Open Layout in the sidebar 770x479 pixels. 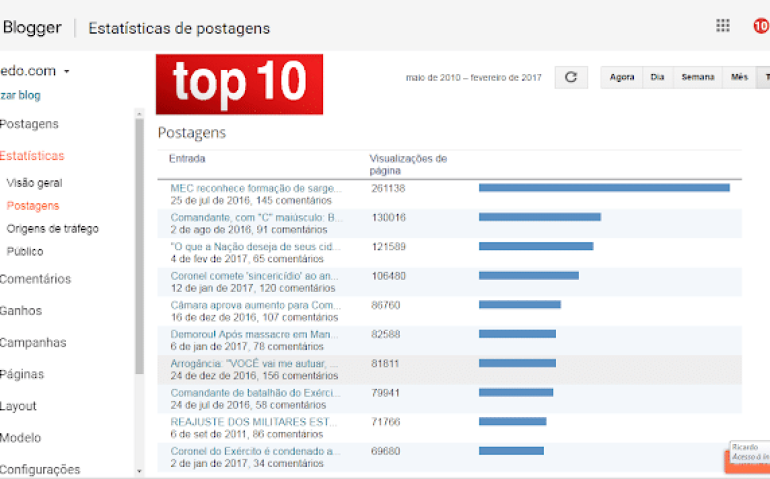(x=18, y=406)
